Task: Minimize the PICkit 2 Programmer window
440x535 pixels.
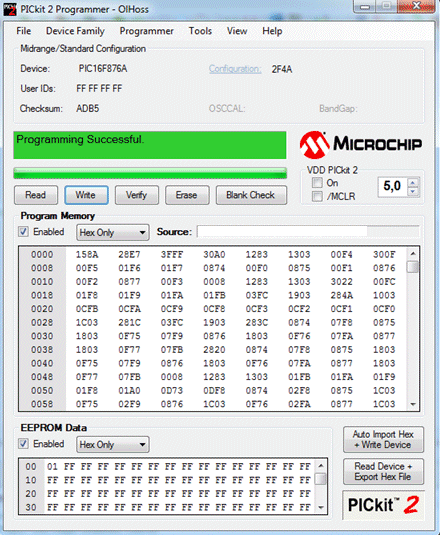Action: 365,6
